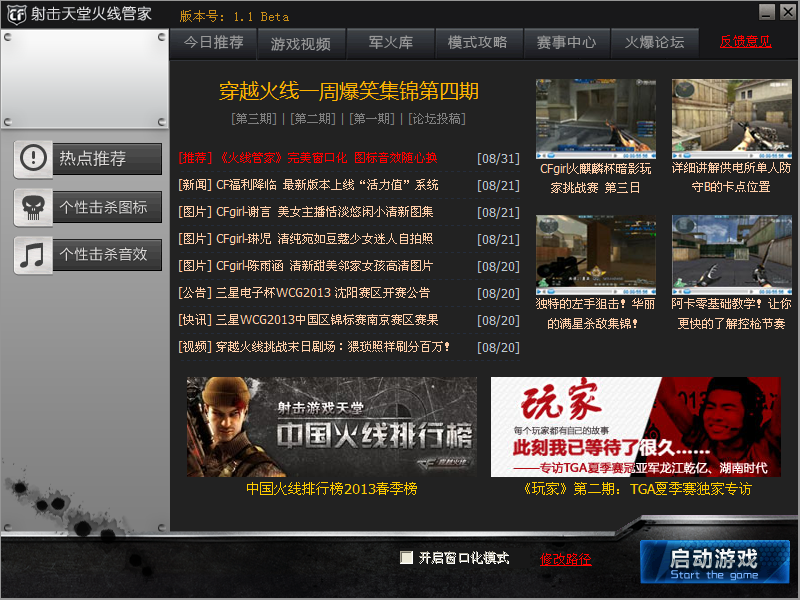Click the exclamation mark hot recommendations icon
The height and width of the screenshot is (600, 800).
[x=33, y=159]
